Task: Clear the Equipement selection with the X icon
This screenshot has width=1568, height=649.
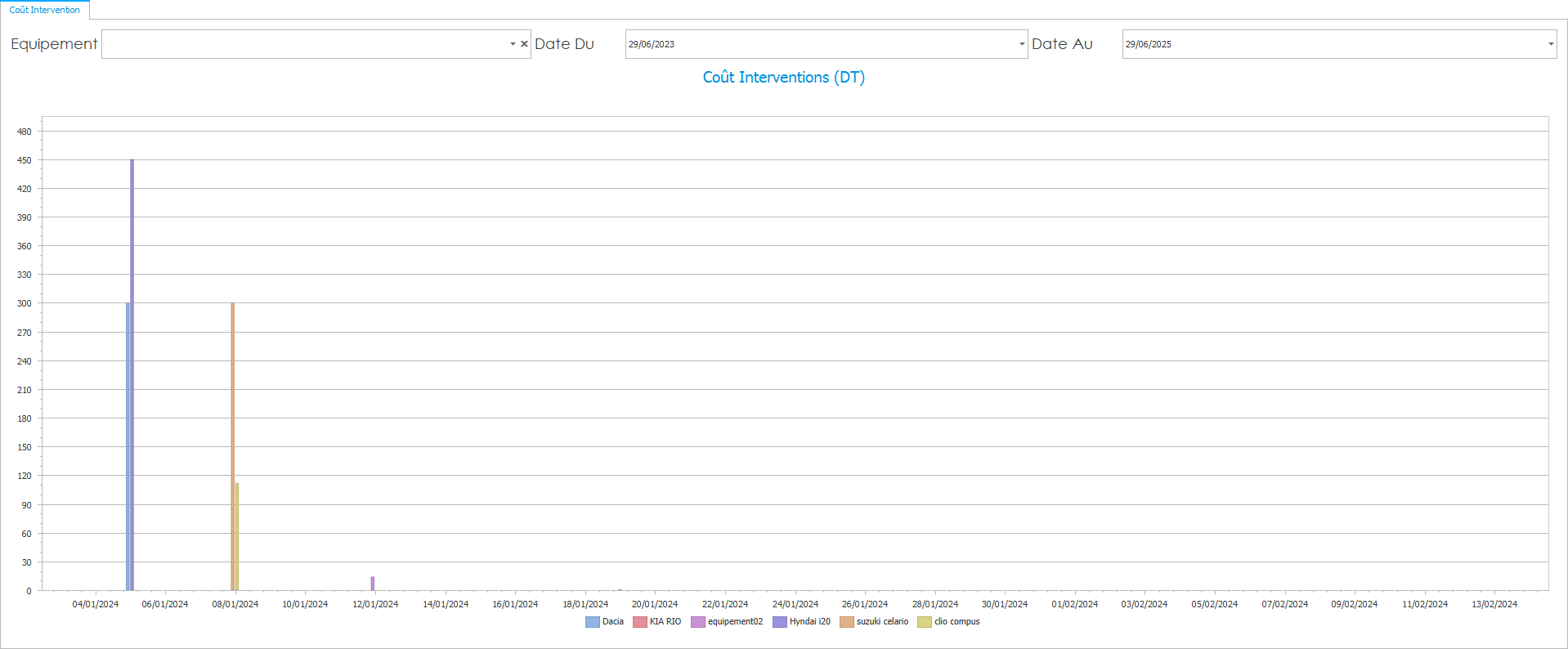Action: point(524,44)
